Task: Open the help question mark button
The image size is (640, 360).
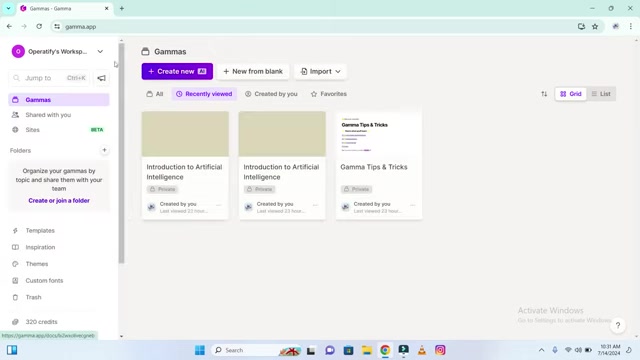Action: point(618,325)
